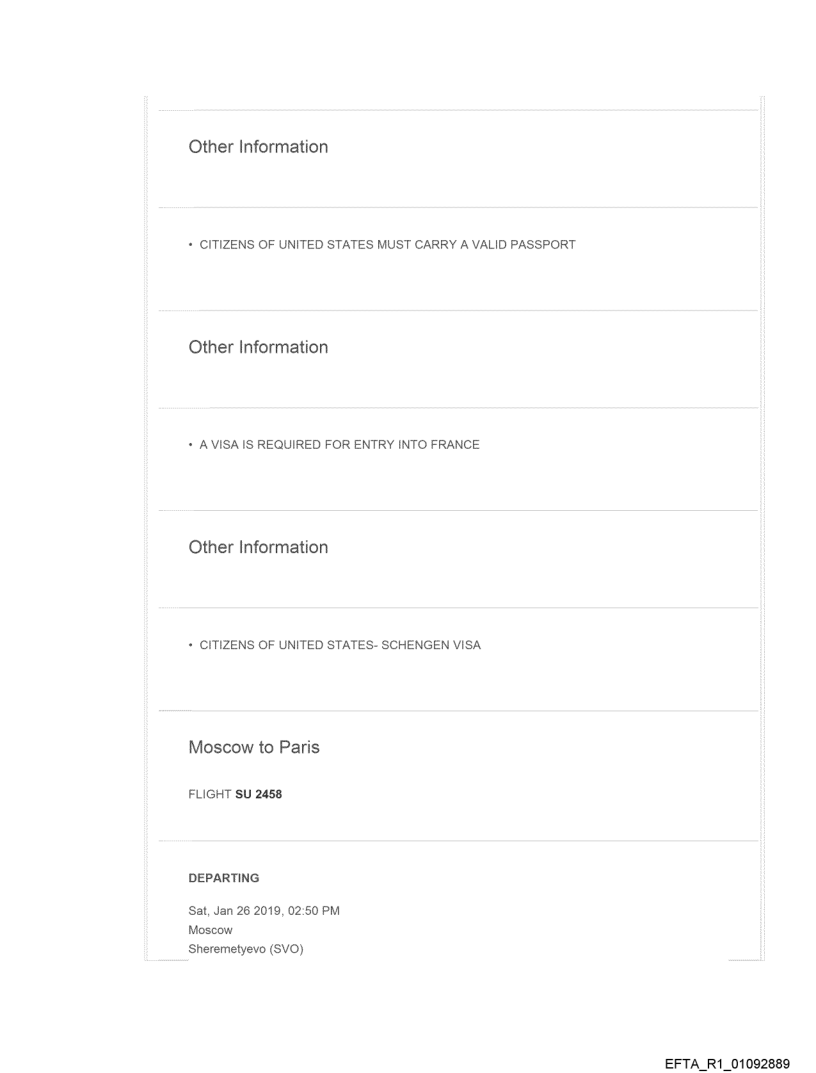Click the word Paris in the route heading
The height and width of the screenshot is (1073, 816).
pos(299,747)
